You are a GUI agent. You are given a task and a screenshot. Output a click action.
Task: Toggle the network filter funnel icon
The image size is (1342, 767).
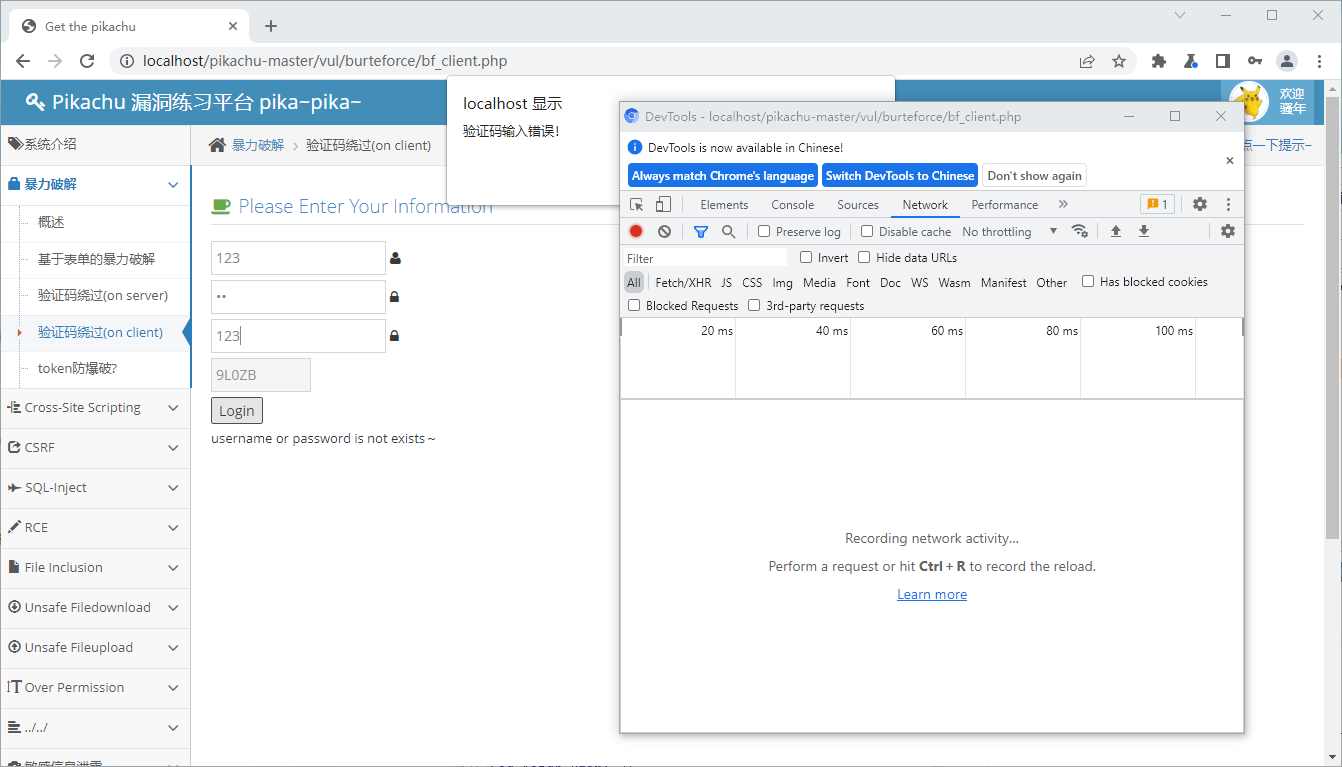[x=701, y=231]
